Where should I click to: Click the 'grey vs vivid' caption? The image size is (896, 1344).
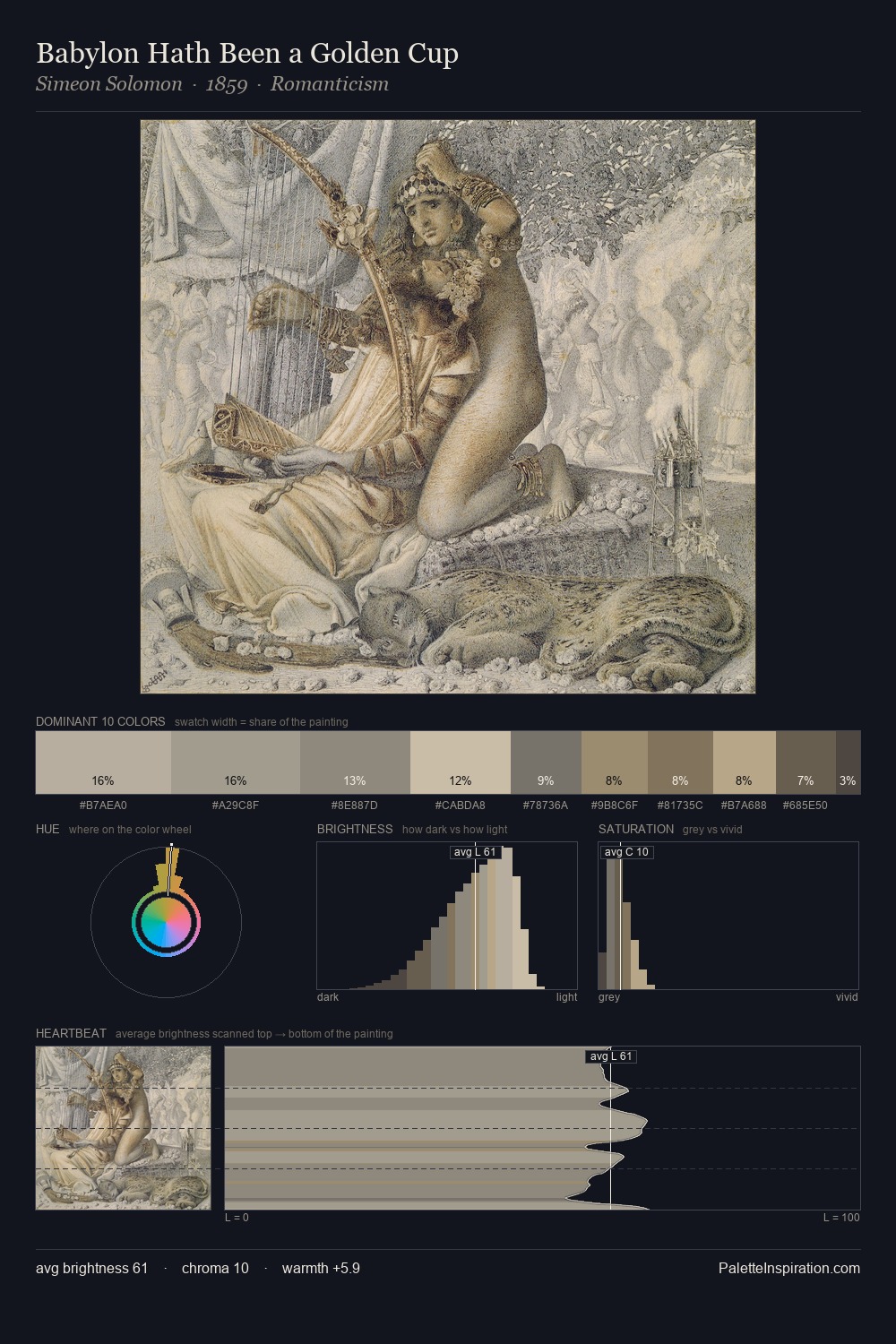712,830
